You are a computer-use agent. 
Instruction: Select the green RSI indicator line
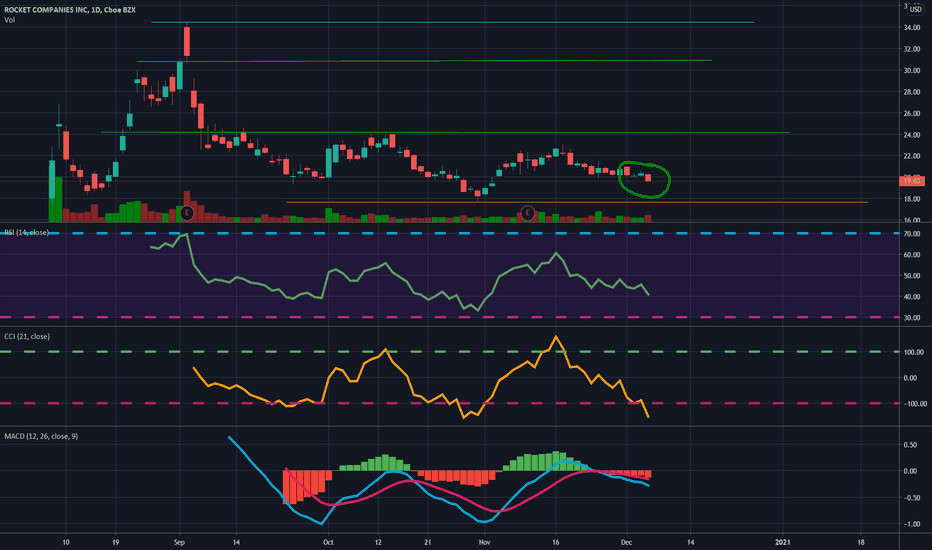pos(399,272)
